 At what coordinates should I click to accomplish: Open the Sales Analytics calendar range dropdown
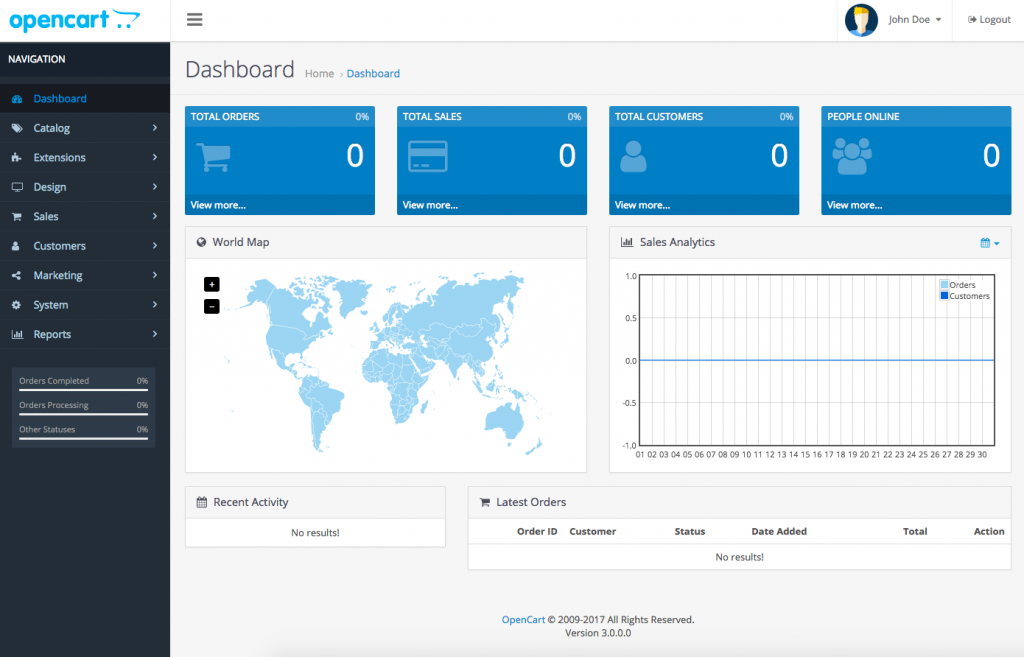click(x=989, y=243)
